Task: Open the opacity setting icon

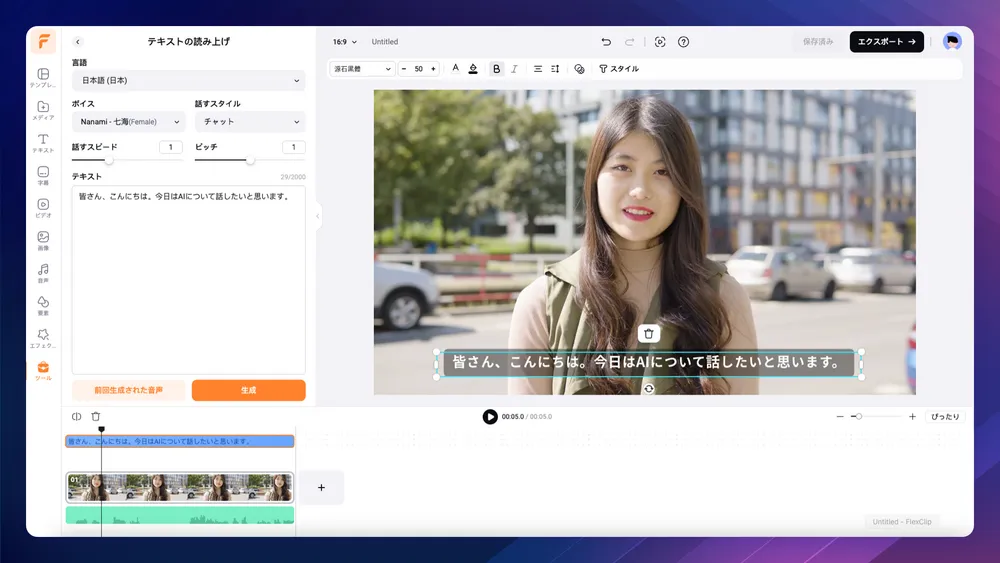Action: [579, 69]
